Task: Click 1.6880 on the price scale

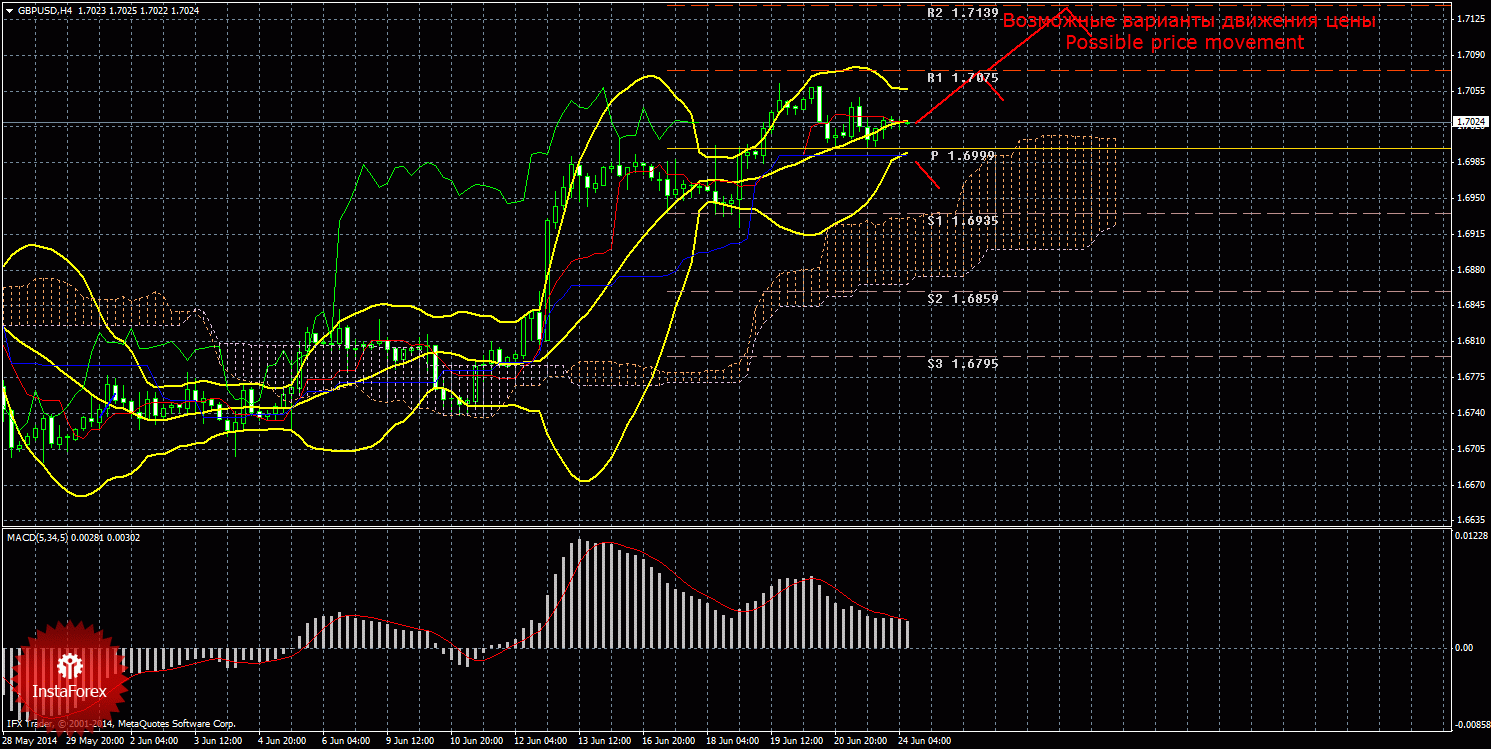Action: pos(1470,270)
